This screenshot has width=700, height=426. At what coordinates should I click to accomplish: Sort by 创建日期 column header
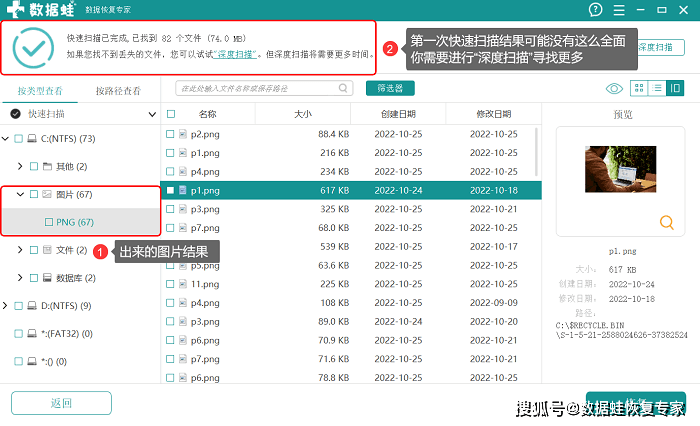[398, 114]
